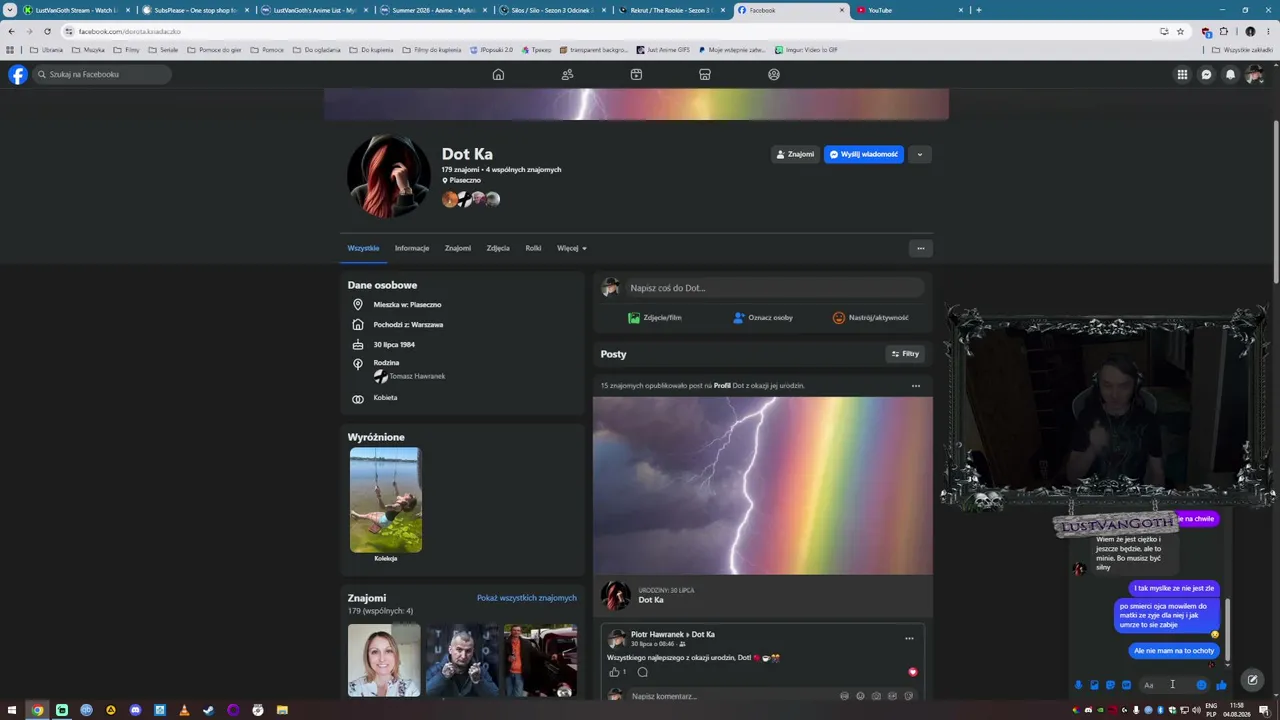Click the Napisz coś do Dot field
1280x720 pixels.
pos(775,288)
